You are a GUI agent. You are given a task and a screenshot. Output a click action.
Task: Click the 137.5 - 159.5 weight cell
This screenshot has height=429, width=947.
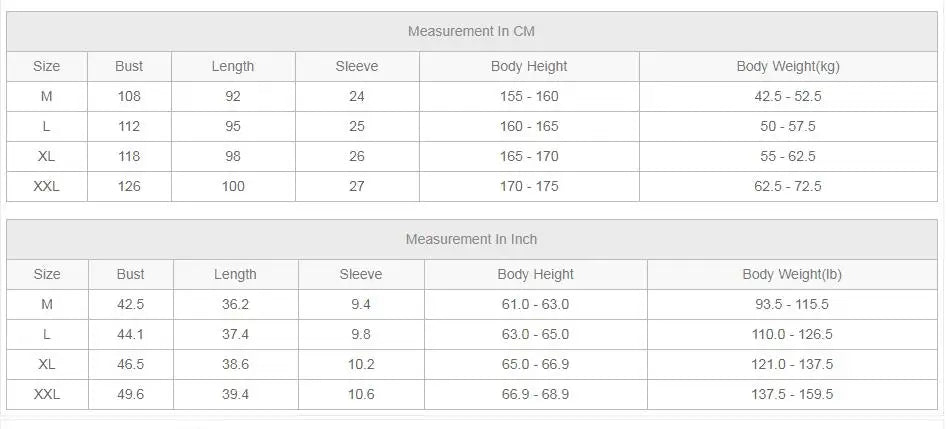pyautogui.click(x=792, y=395)
